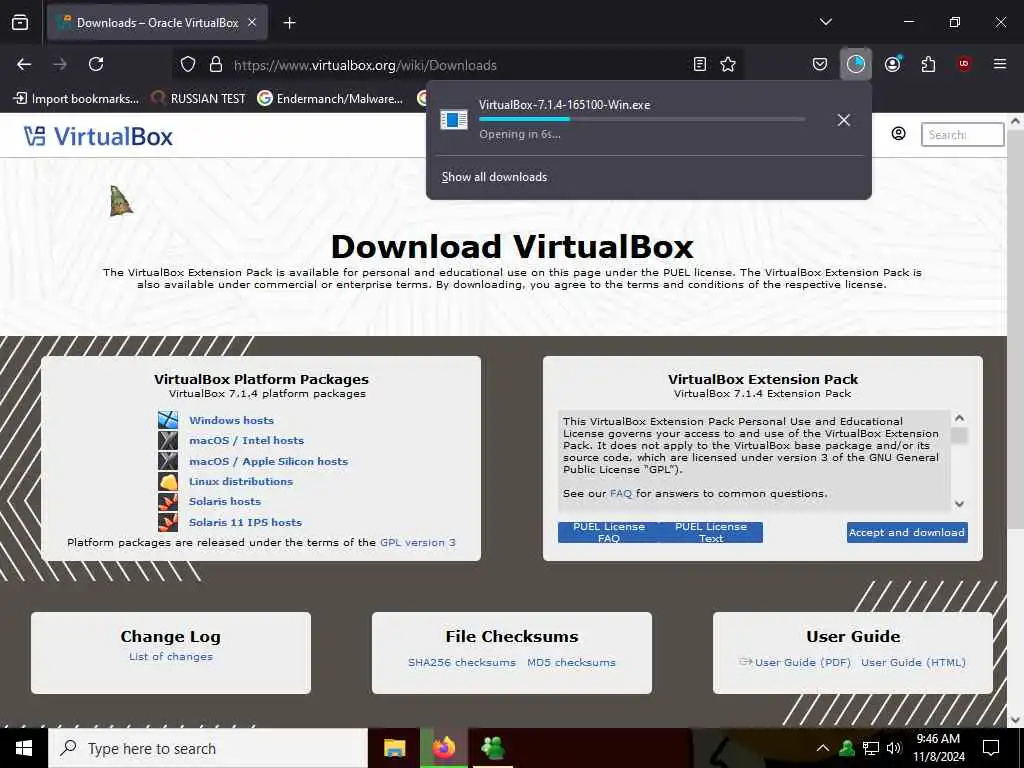This screenshot has height=768, width=1024.
Task: Bookmark this page with the star icon
Action: [728, 64]
